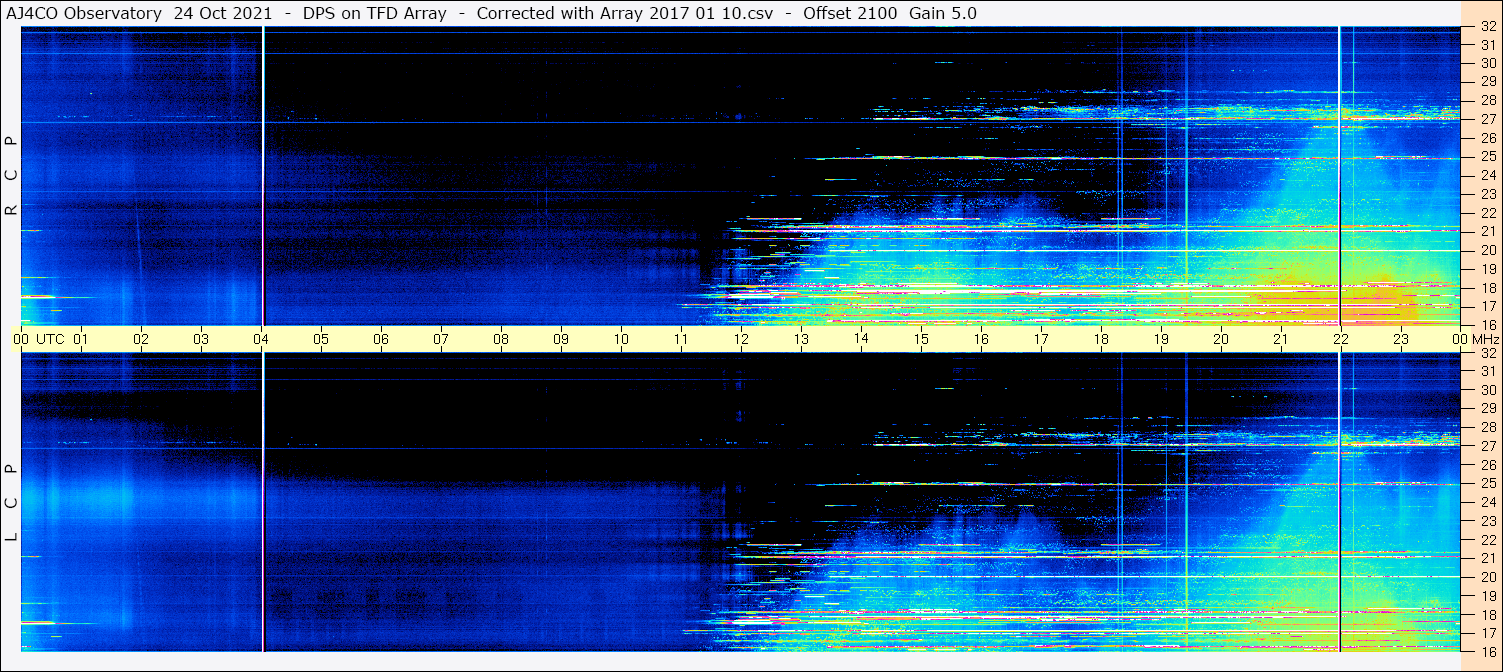Select the 08 UTC hour label

[x=501, y=339]
